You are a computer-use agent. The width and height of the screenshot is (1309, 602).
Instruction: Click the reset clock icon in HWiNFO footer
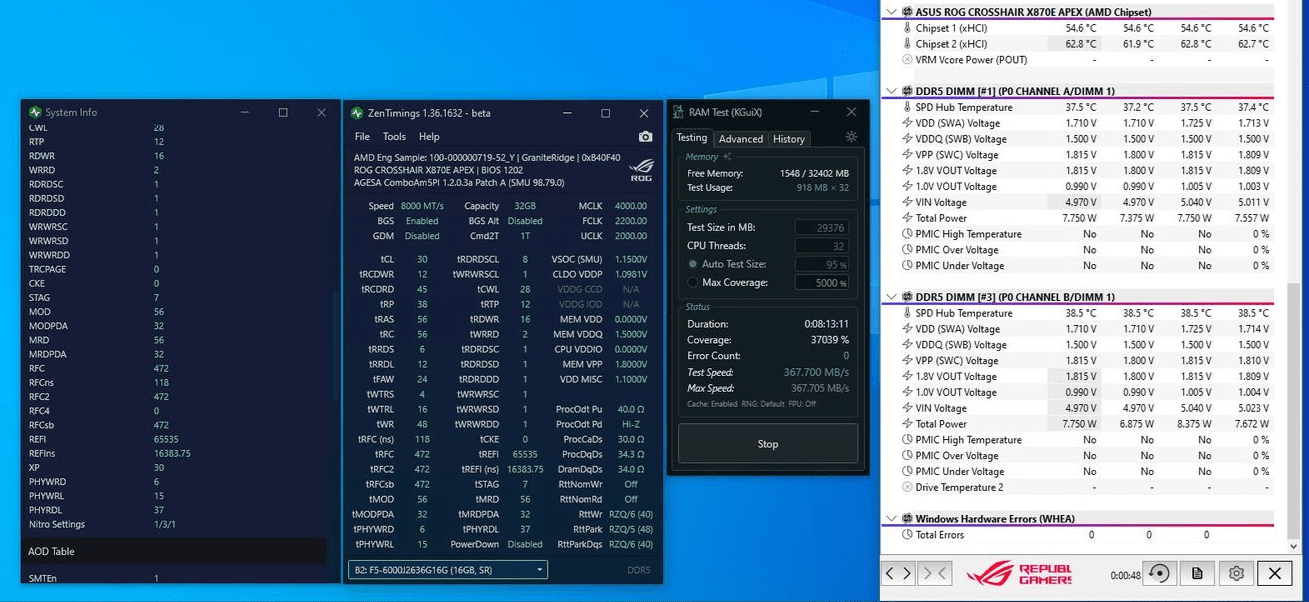click(x=1159, y=573)
